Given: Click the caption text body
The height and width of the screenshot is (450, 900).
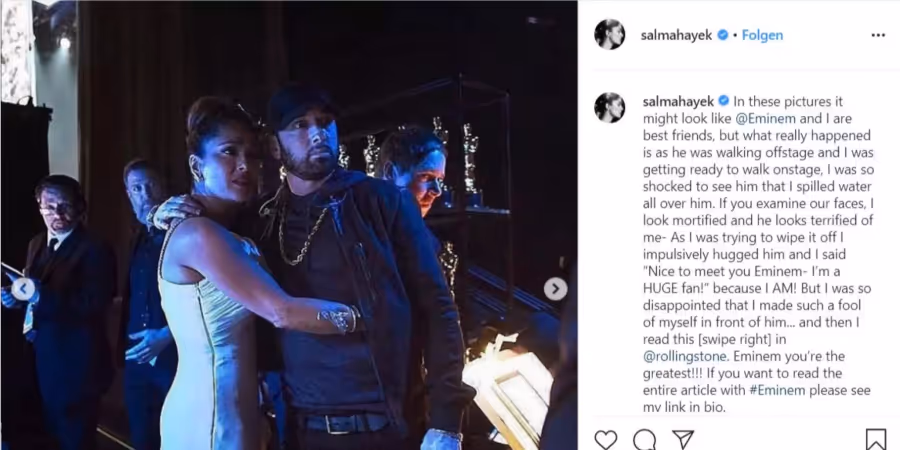Looking at the screenshot, I should pos(758,254).
